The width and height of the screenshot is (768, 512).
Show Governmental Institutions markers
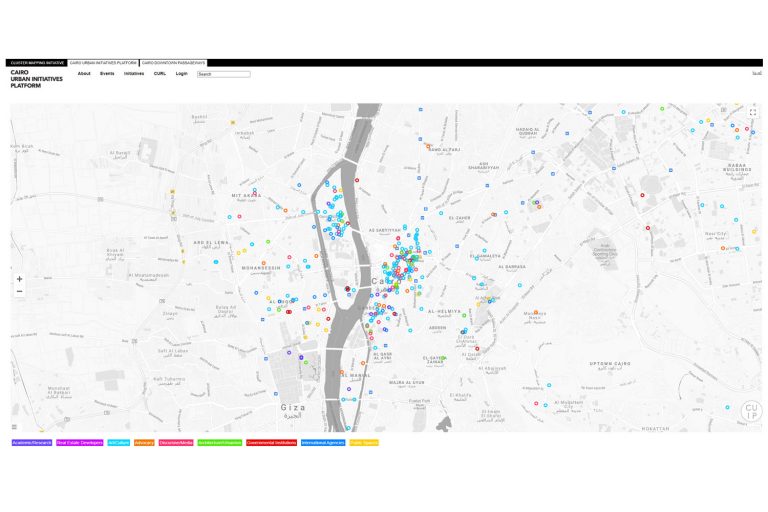(x=272, y=442)
